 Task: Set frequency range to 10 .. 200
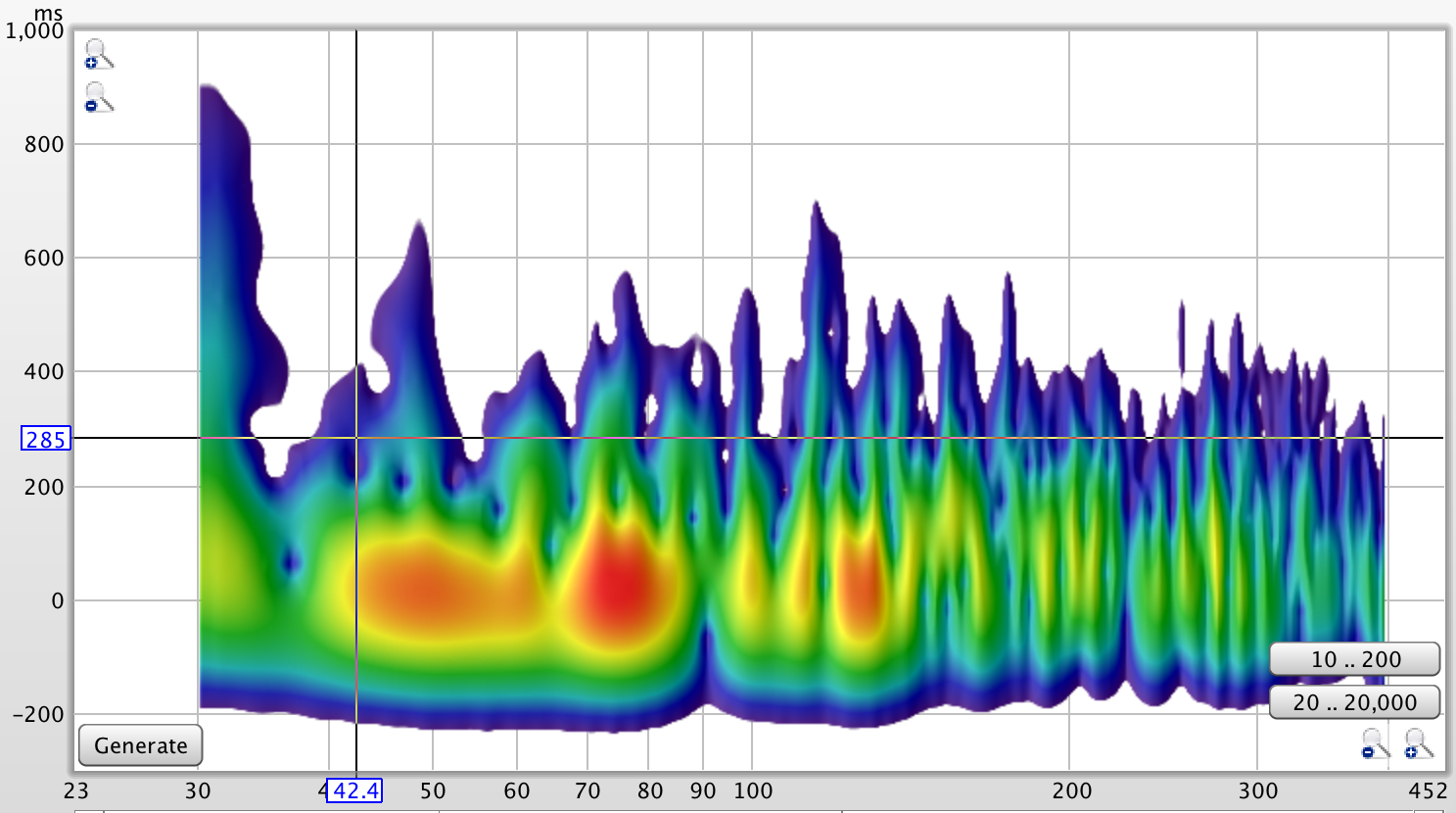1354,659
